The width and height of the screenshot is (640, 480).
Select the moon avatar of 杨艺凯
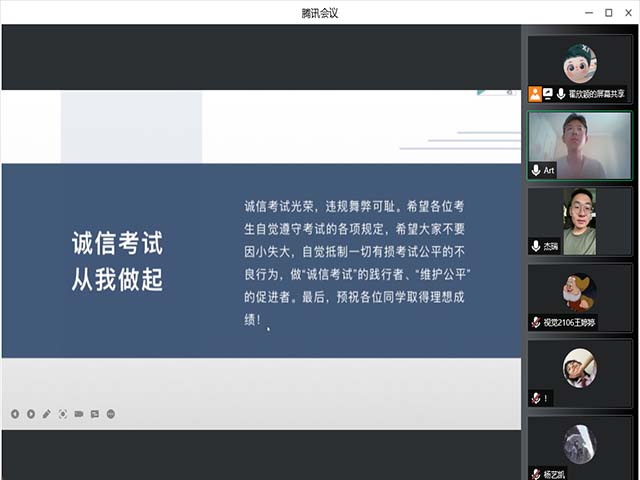580,444
